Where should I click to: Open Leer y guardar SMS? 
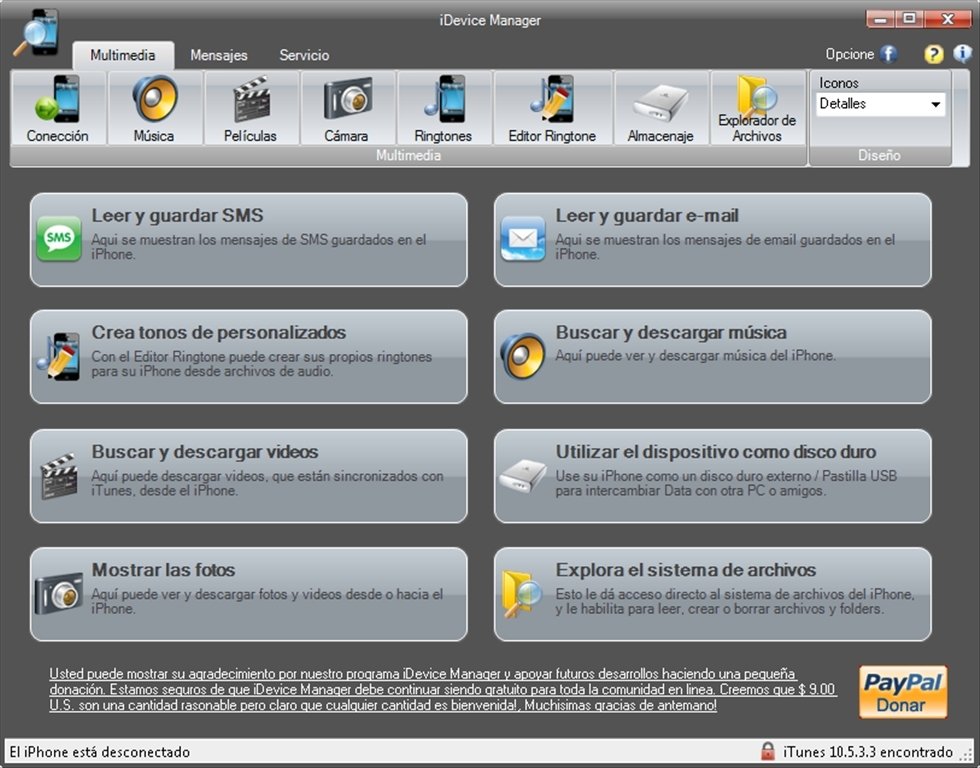(249, 239)
